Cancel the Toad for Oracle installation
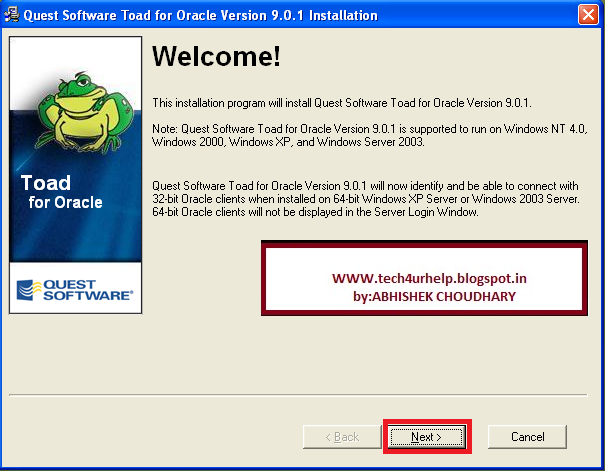The width and height of the screenshot is (605, 471). pyautogui.click(x=527, y=437)
